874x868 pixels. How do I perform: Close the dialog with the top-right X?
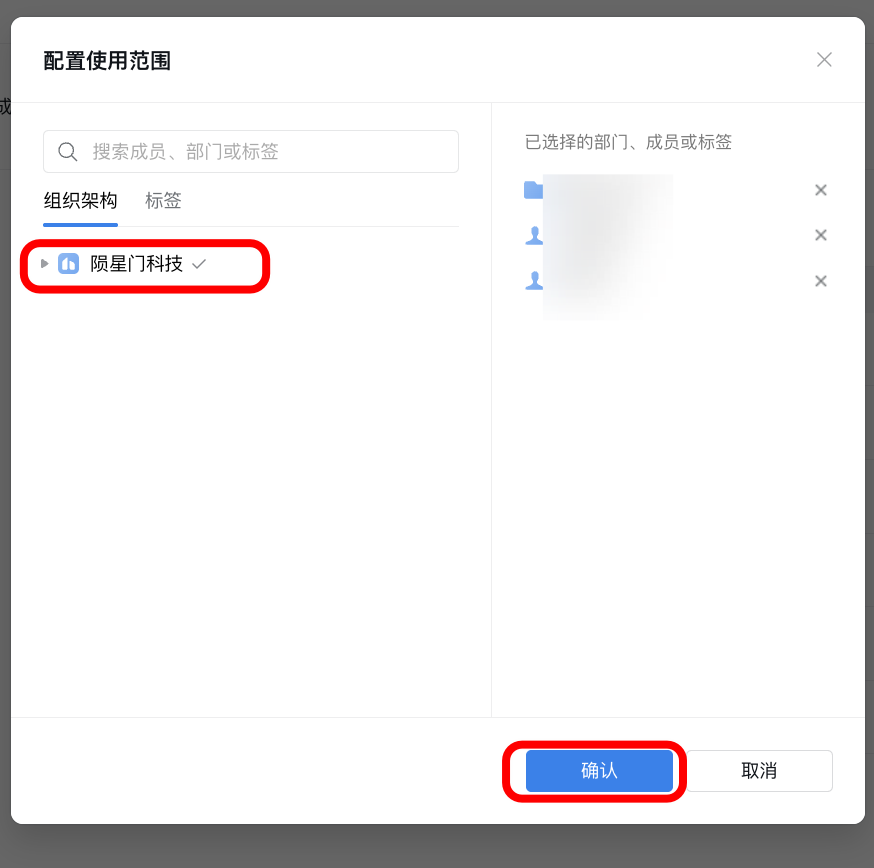[824, 59]
